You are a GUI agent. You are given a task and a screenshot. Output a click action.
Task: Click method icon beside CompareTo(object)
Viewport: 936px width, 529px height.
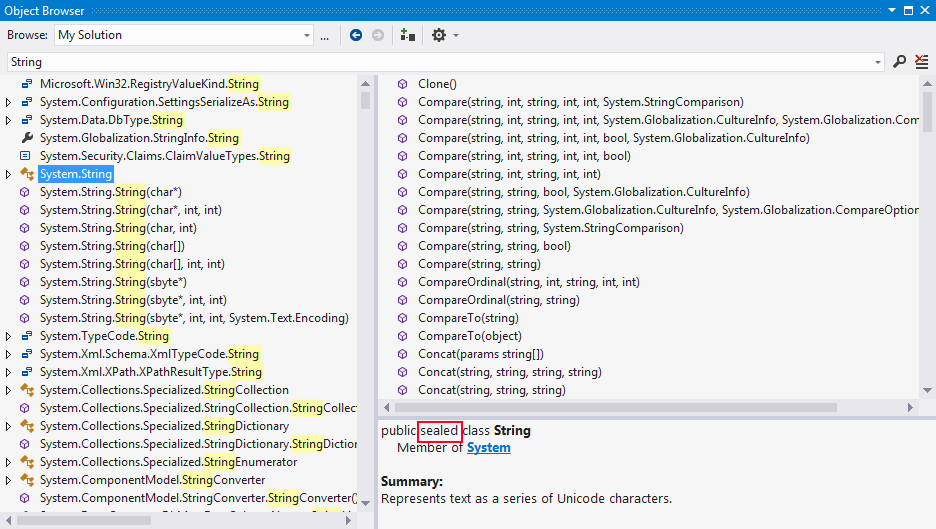coord(403,336)
